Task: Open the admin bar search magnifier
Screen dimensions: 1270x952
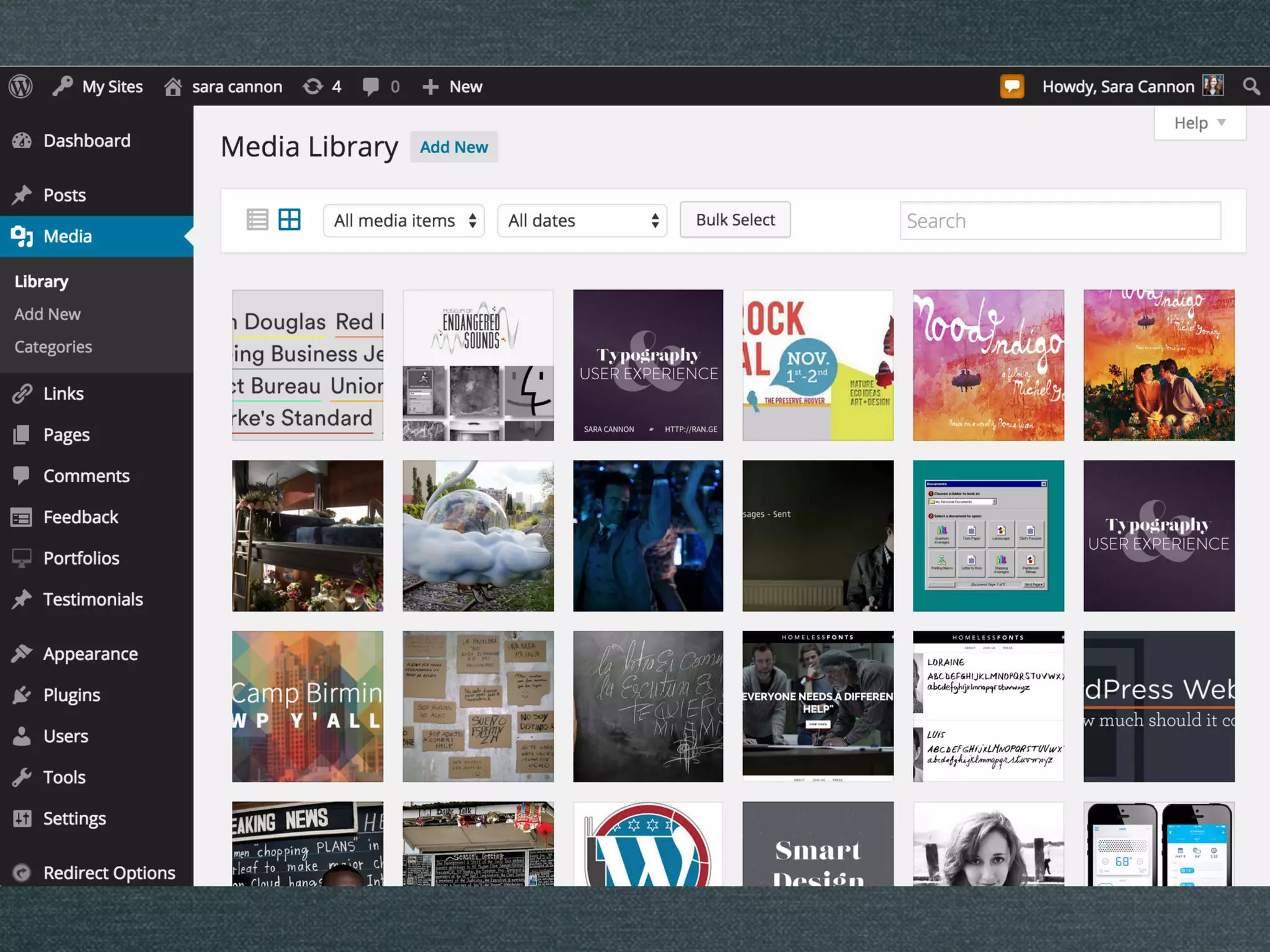Action: click(x=1251, y=86)
